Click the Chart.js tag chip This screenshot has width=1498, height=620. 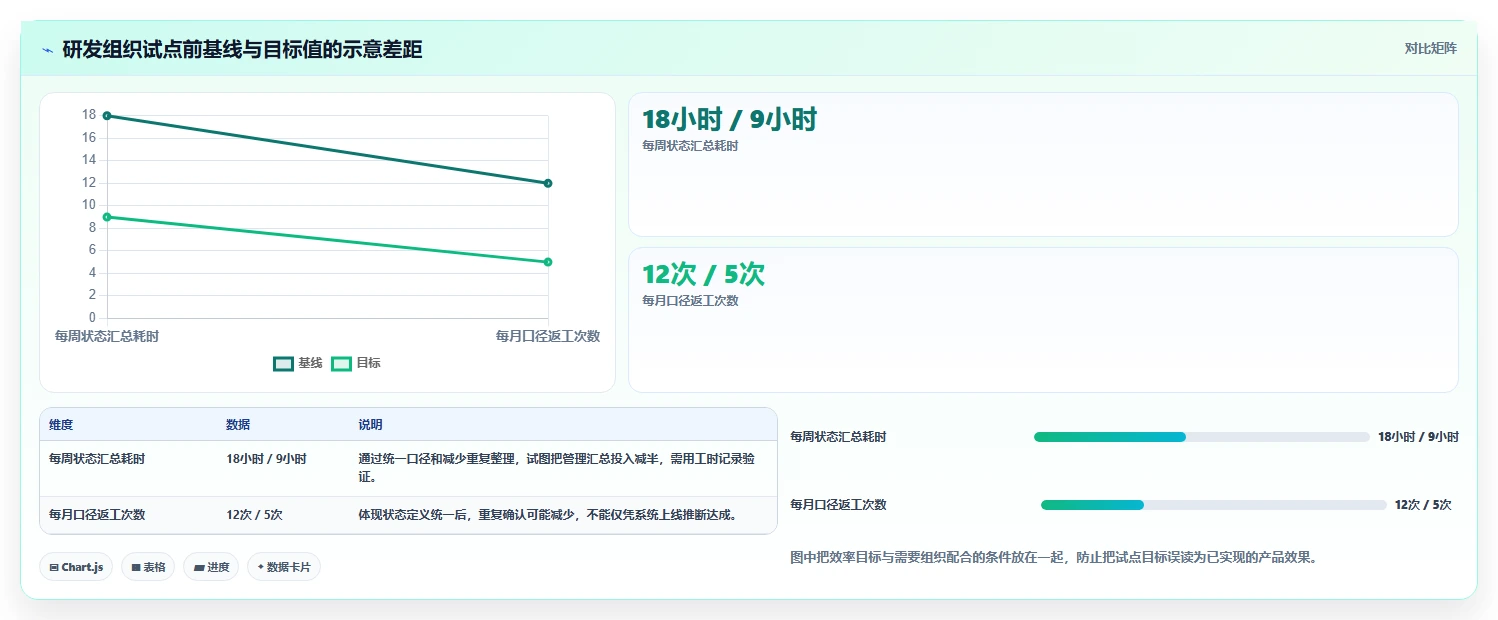tap(77, 567)
